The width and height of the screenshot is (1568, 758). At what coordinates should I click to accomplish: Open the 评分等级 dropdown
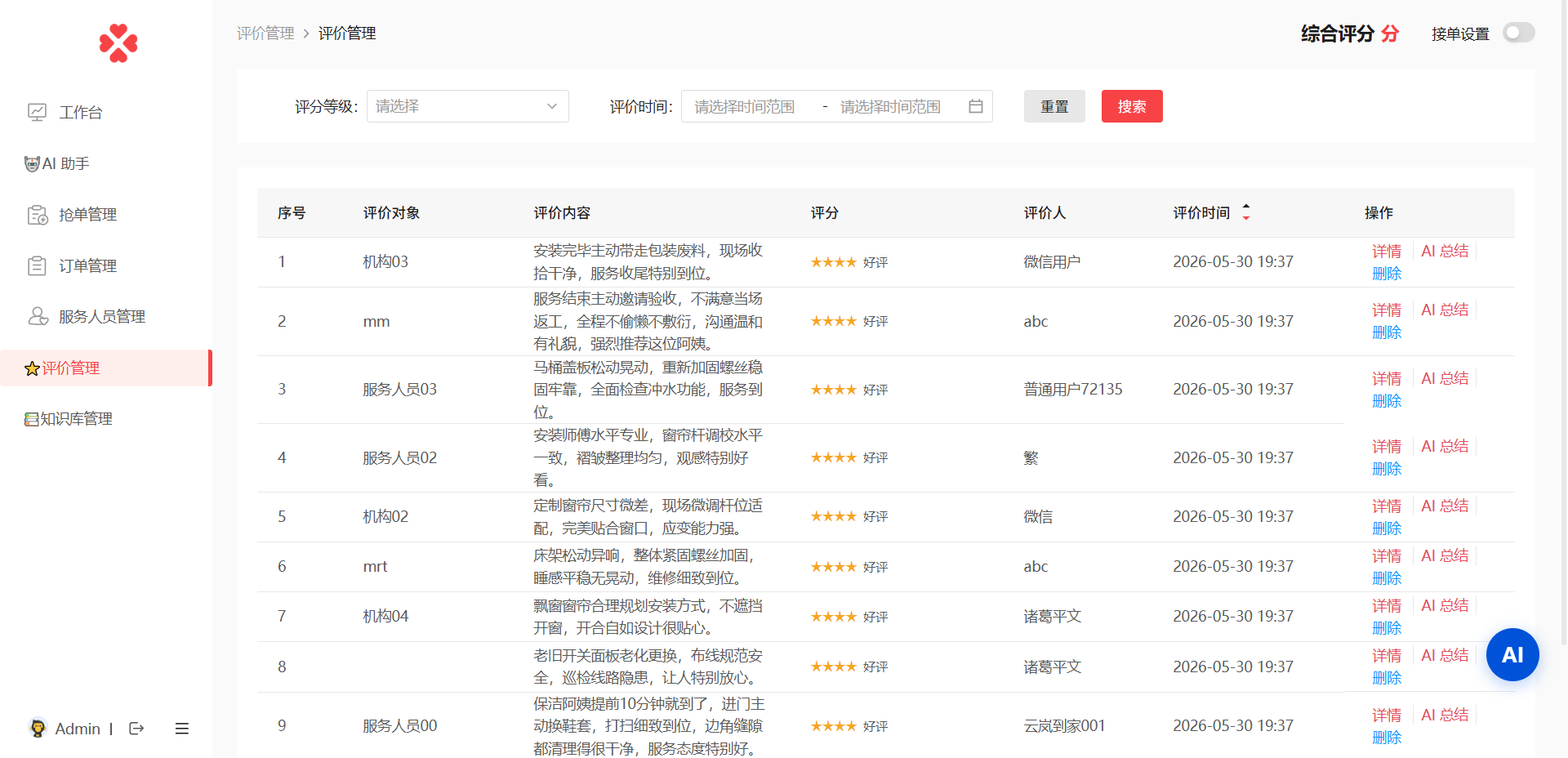[x=467, y=106]
